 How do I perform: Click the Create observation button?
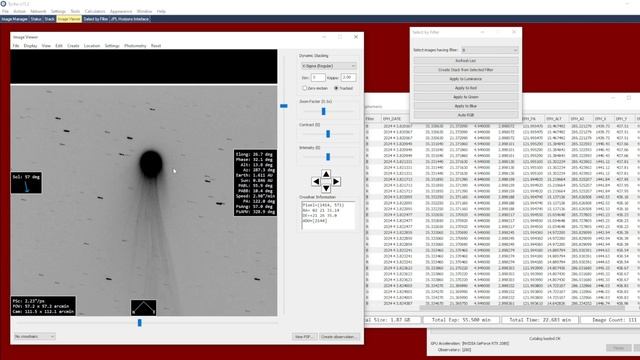tap(338, 337)
